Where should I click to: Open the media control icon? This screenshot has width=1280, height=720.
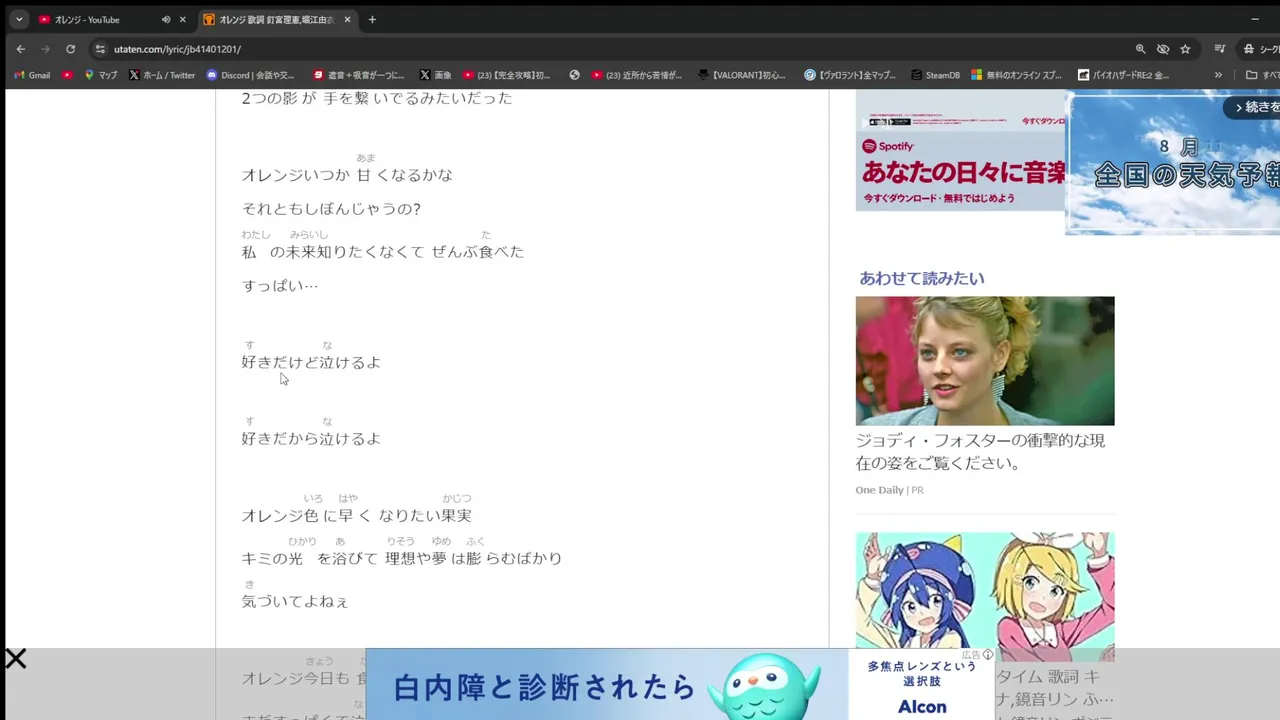[x=1220, y=48]
